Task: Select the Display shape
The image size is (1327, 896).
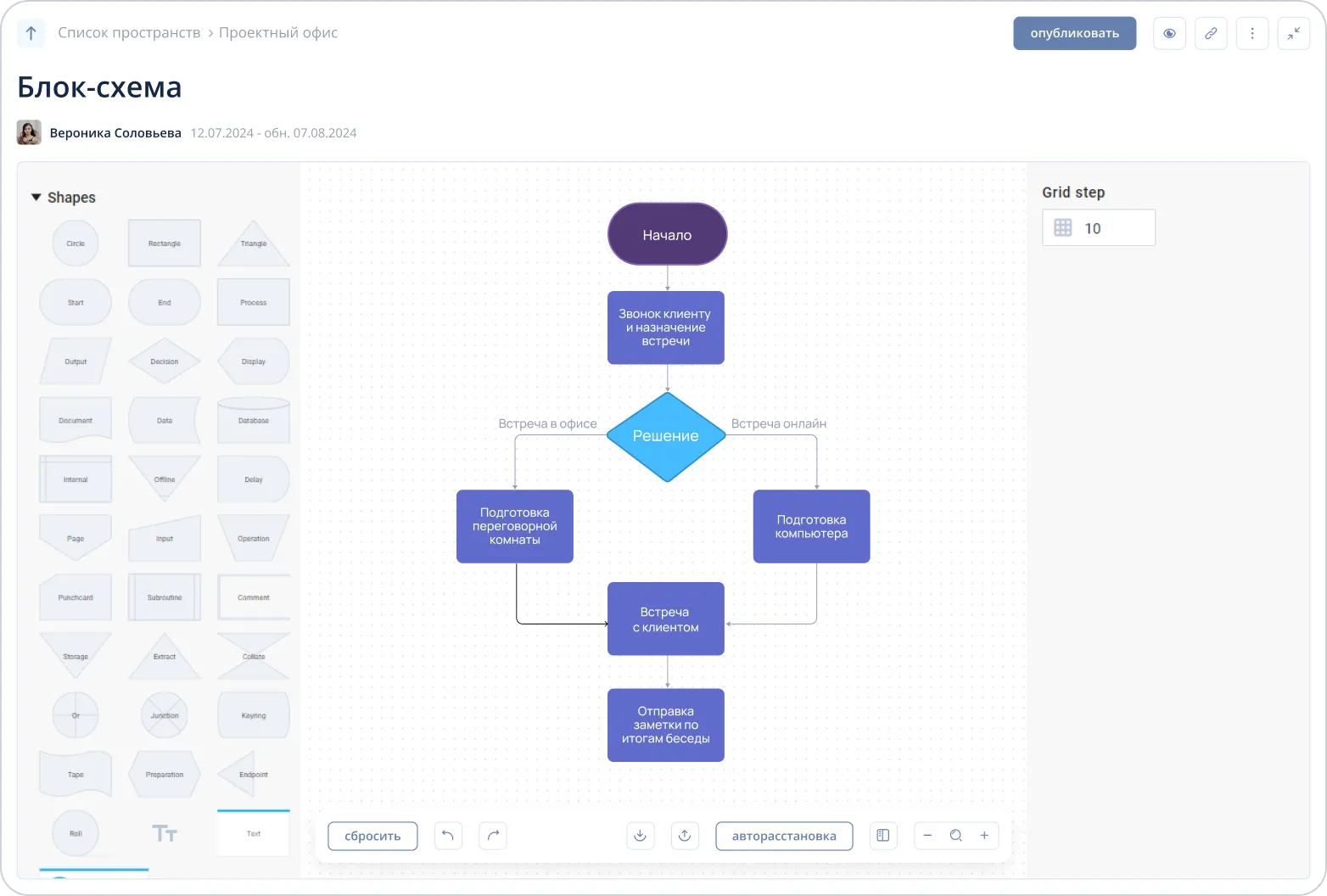Action: (x=254, y=361)
